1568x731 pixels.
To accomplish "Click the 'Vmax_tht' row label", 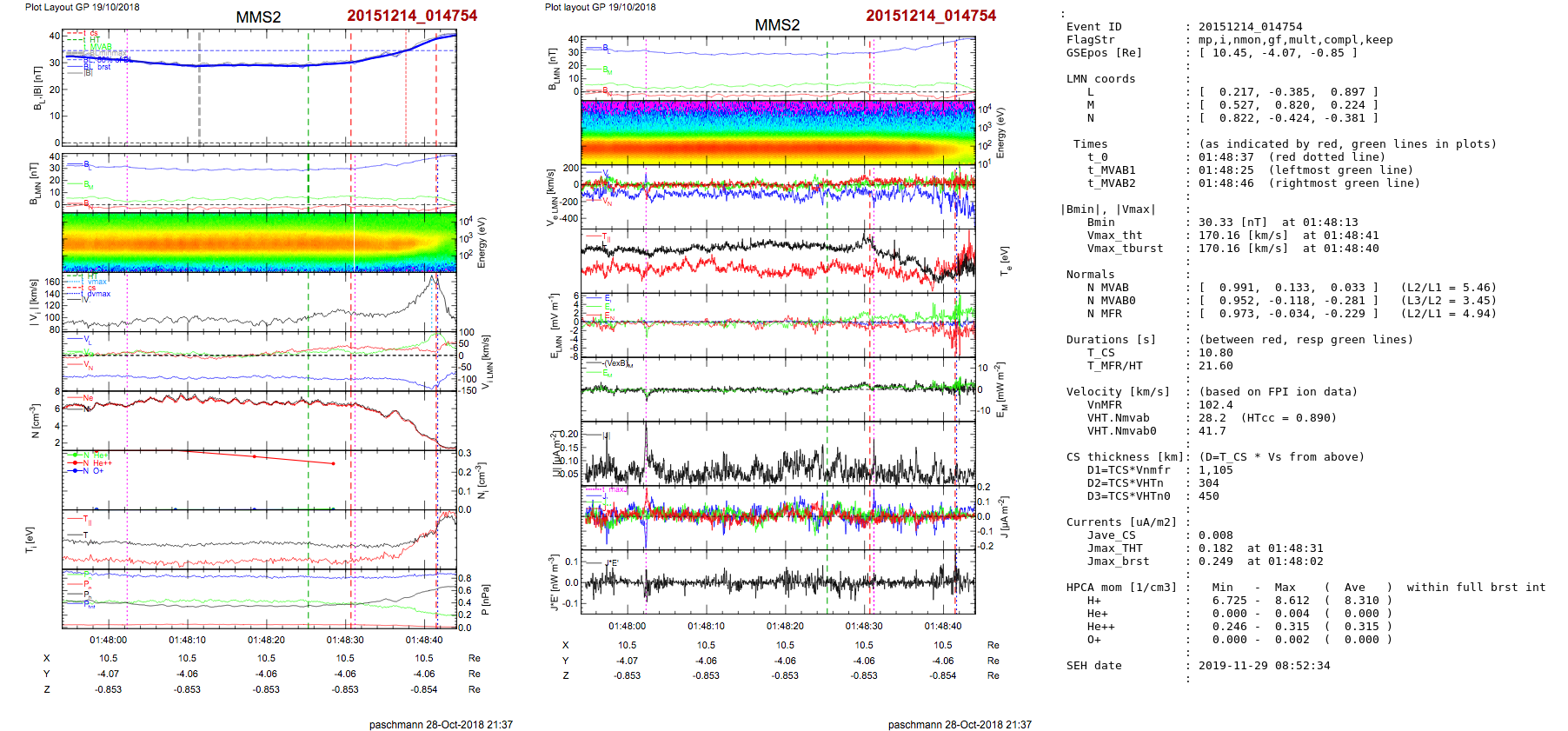I will tap(1115, 236).
